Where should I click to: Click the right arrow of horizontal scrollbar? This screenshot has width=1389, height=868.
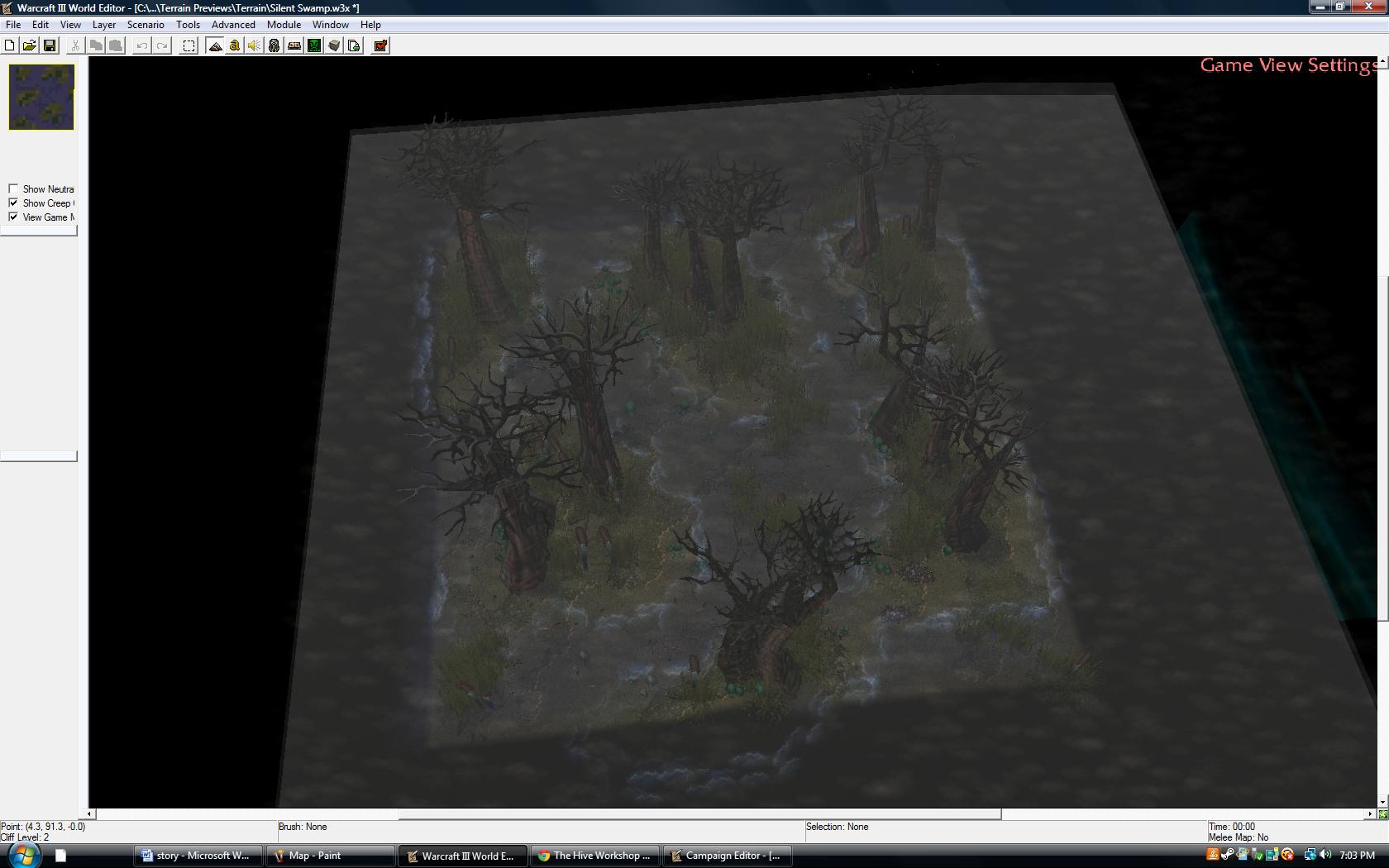tap(1370, 814)
